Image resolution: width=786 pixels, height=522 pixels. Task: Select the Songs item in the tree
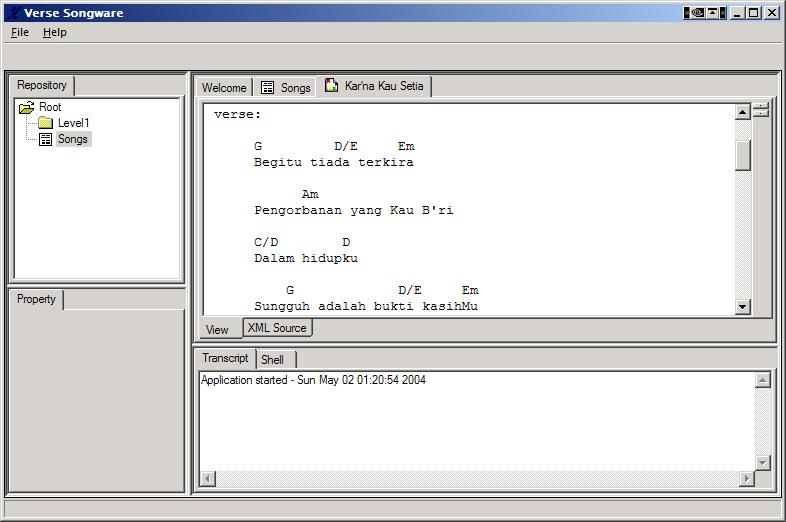pyautogui.click(x=73, y=139)
